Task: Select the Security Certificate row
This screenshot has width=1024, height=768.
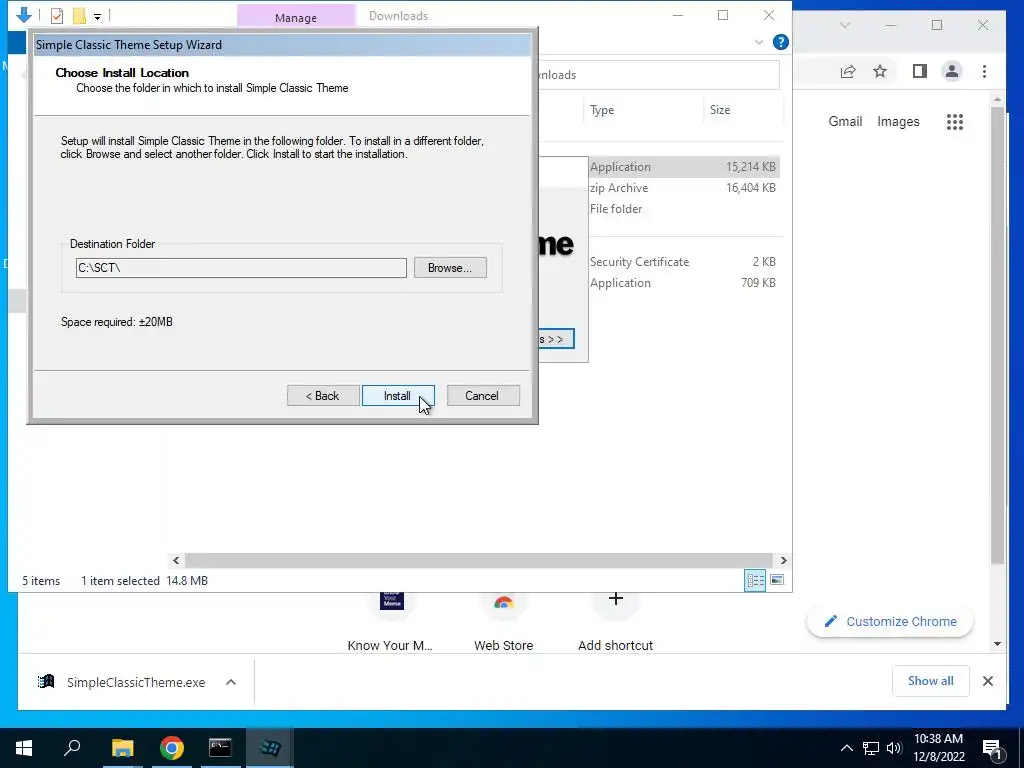Action: click(684, 261)
